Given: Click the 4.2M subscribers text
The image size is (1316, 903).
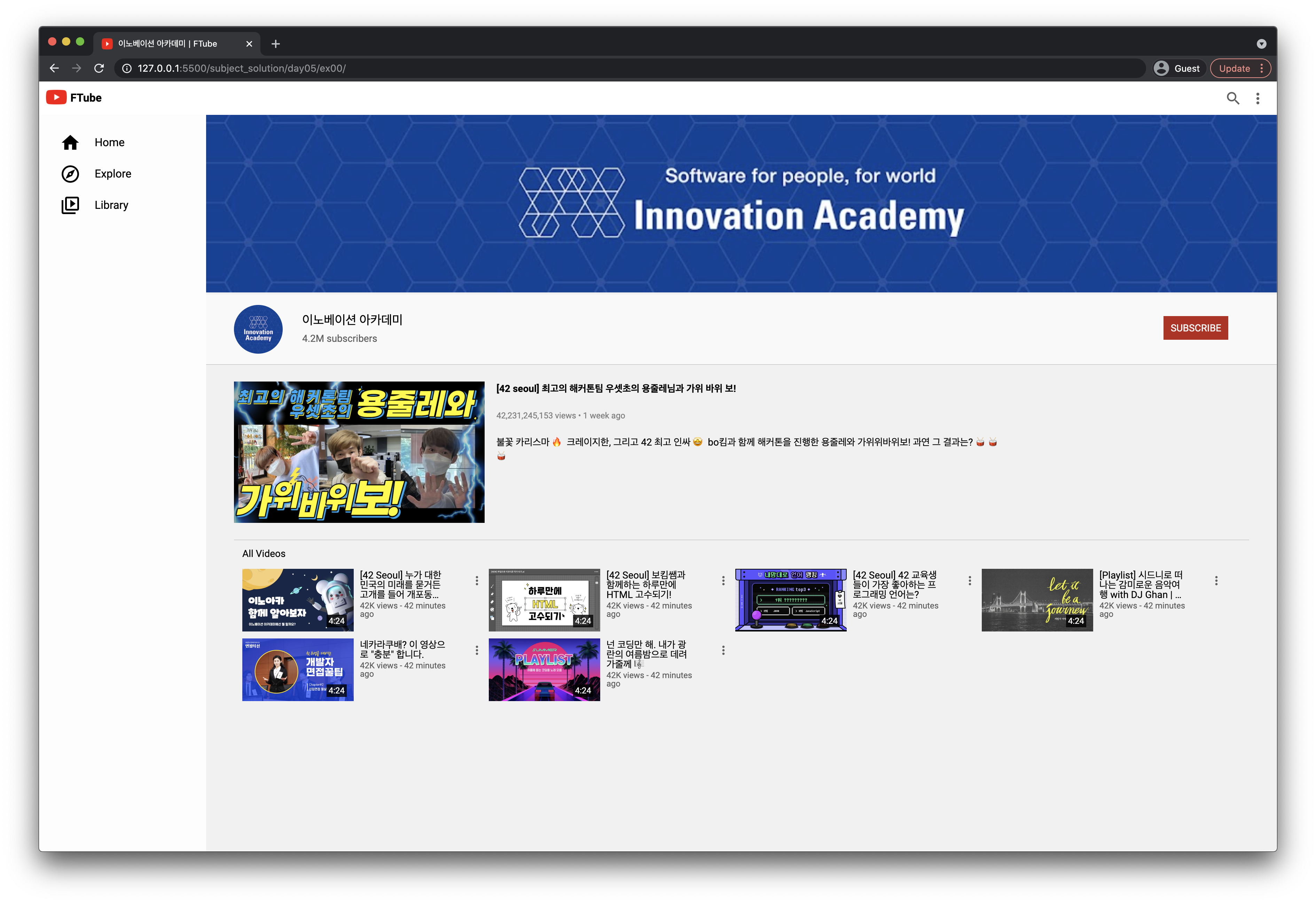Looking at the screenshot, I should [339, 338].
